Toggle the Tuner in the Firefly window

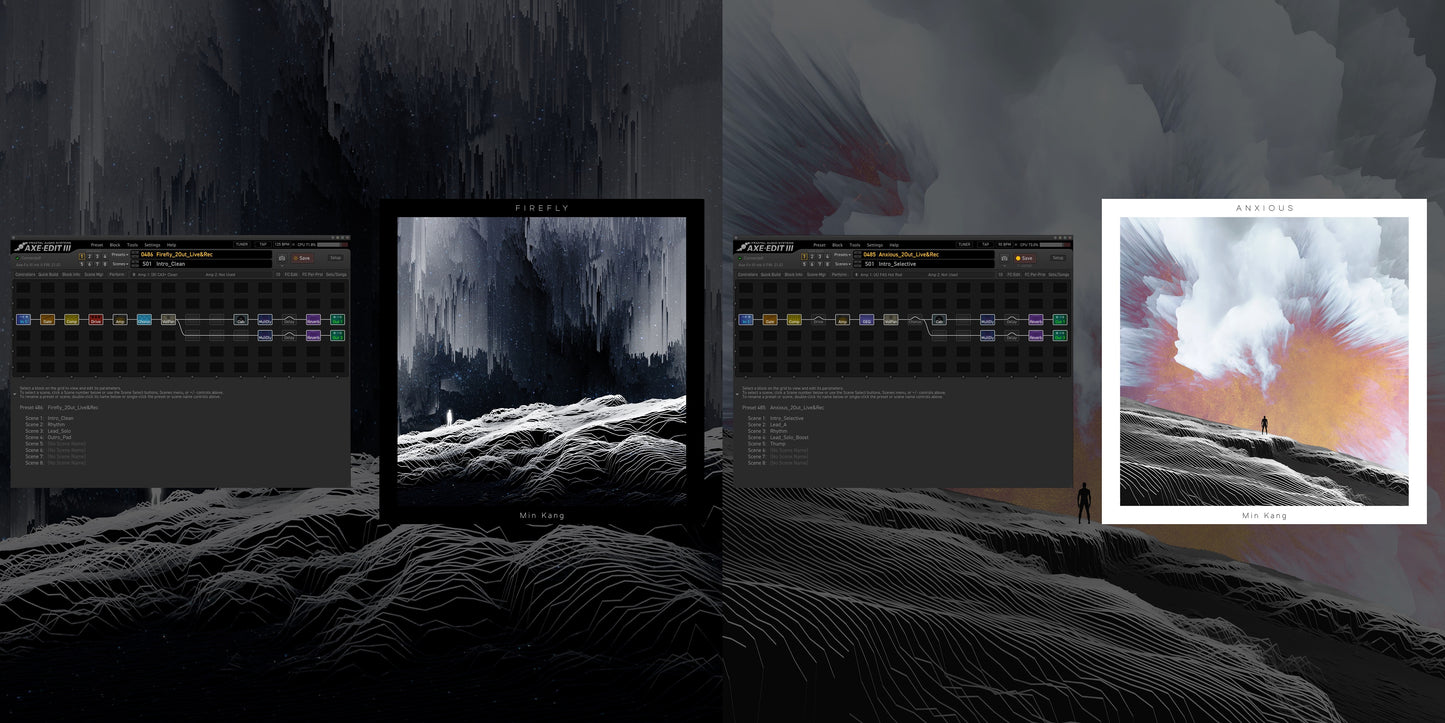point(243,244)
